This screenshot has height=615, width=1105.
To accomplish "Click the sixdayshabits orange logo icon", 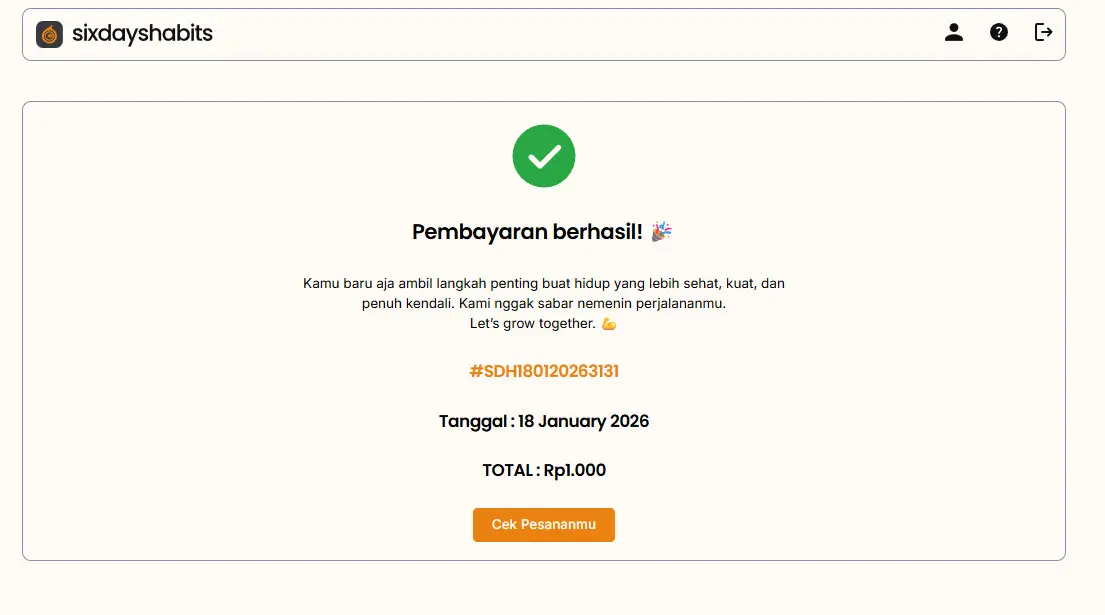I will coord(49,34).
